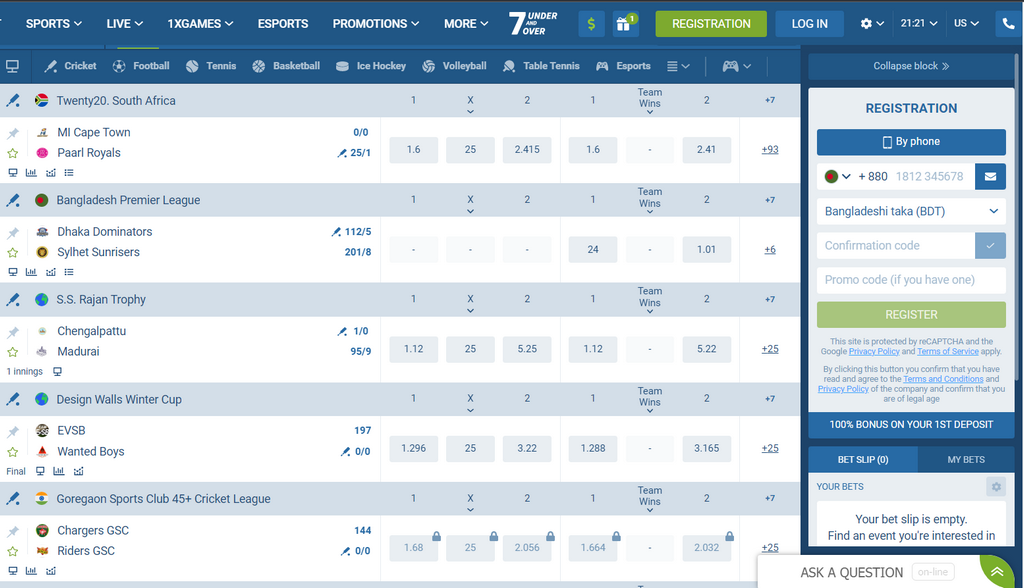Open the ESPORTS menu
This screenshot has width=1024, height=588.
click(282, 23)
